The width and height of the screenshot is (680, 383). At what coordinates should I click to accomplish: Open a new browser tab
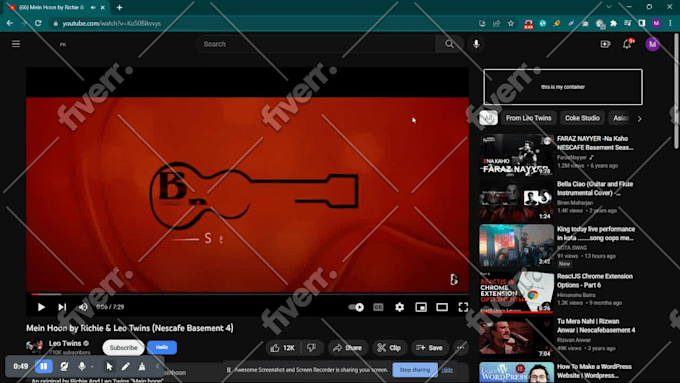[119, 7]
